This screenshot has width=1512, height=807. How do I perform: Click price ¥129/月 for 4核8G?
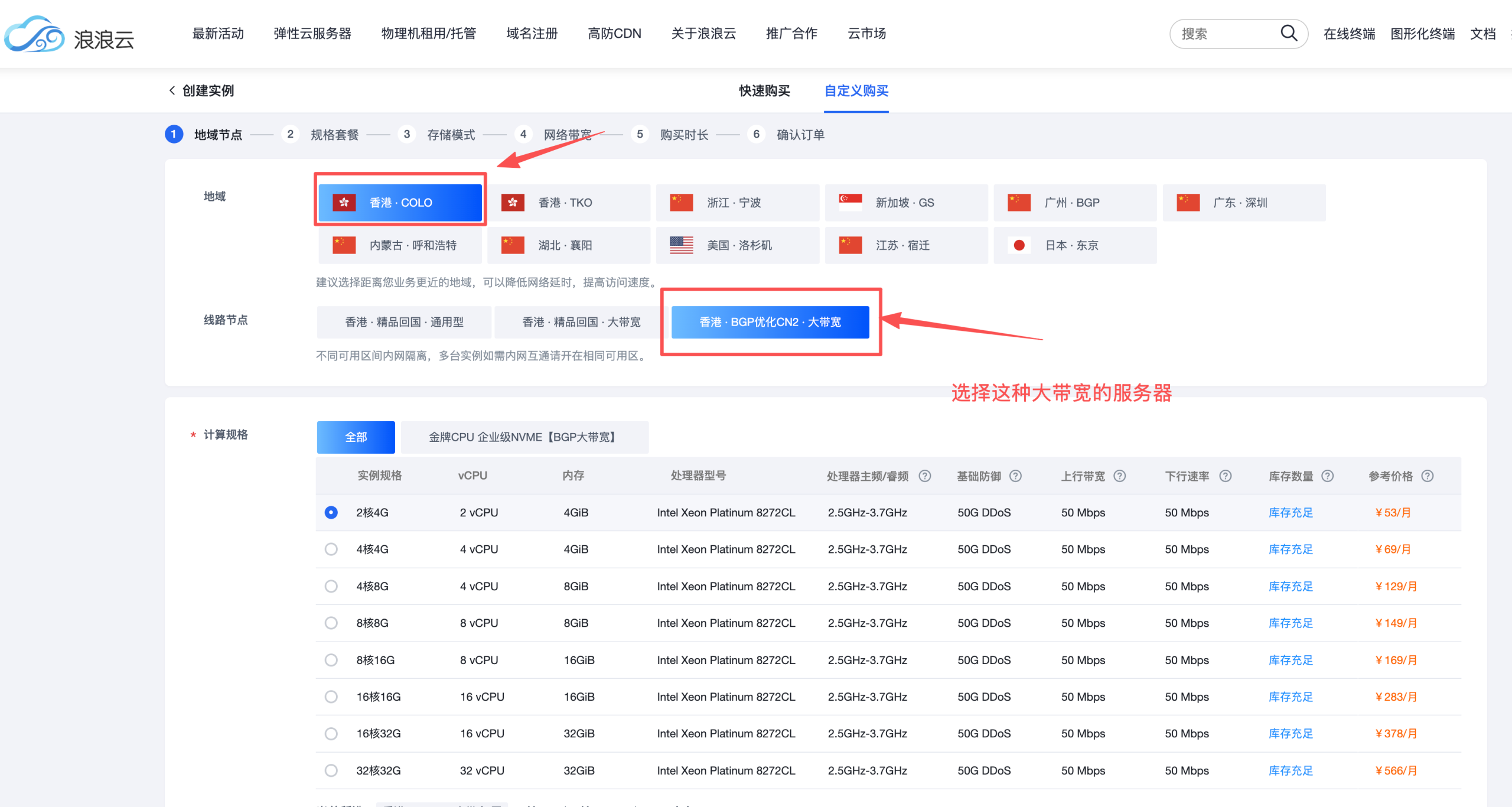click(x=1396, y=586)
